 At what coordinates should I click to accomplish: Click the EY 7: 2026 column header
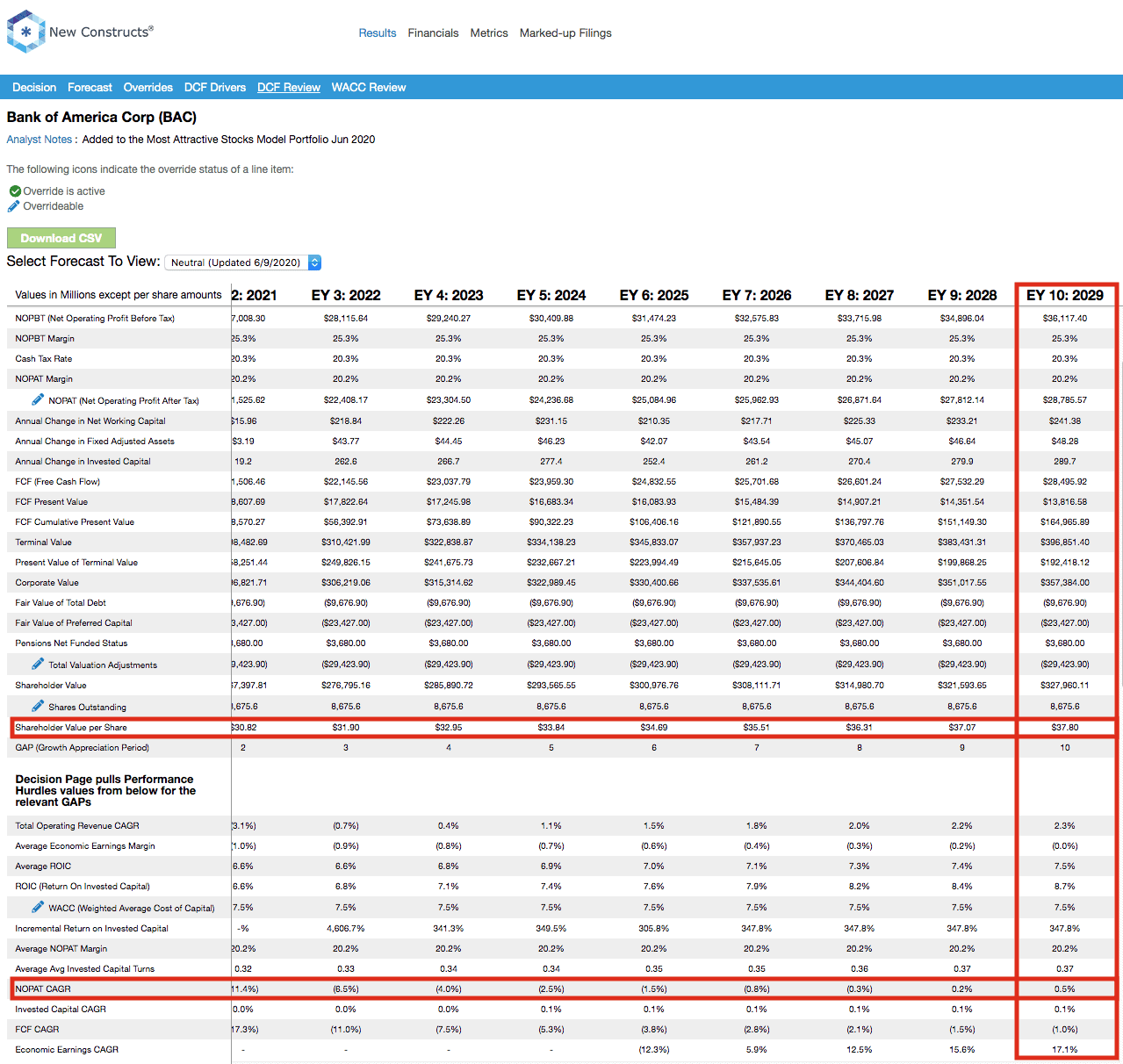point(757,295)
